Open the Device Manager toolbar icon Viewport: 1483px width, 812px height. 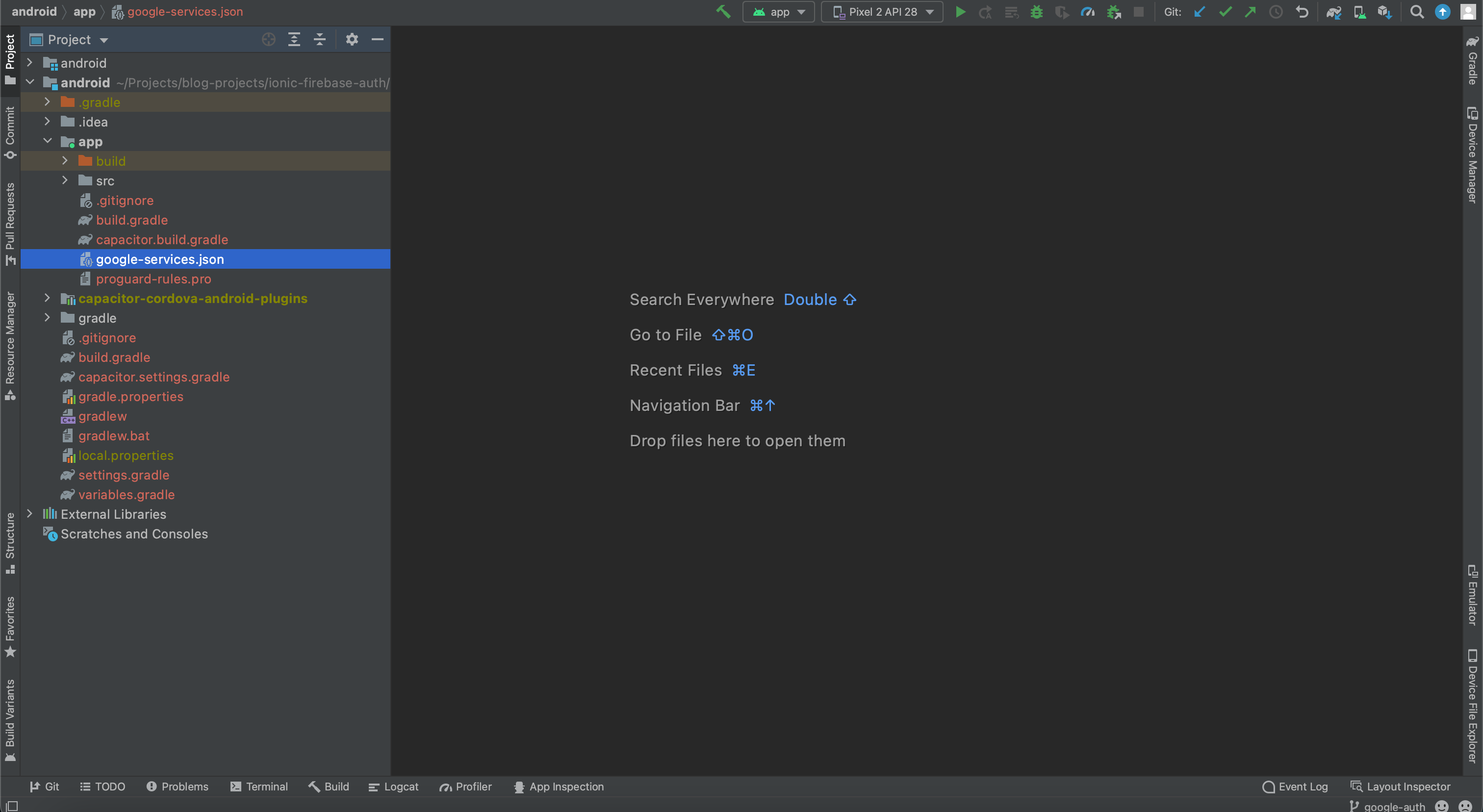click(x=1359, y=11)
